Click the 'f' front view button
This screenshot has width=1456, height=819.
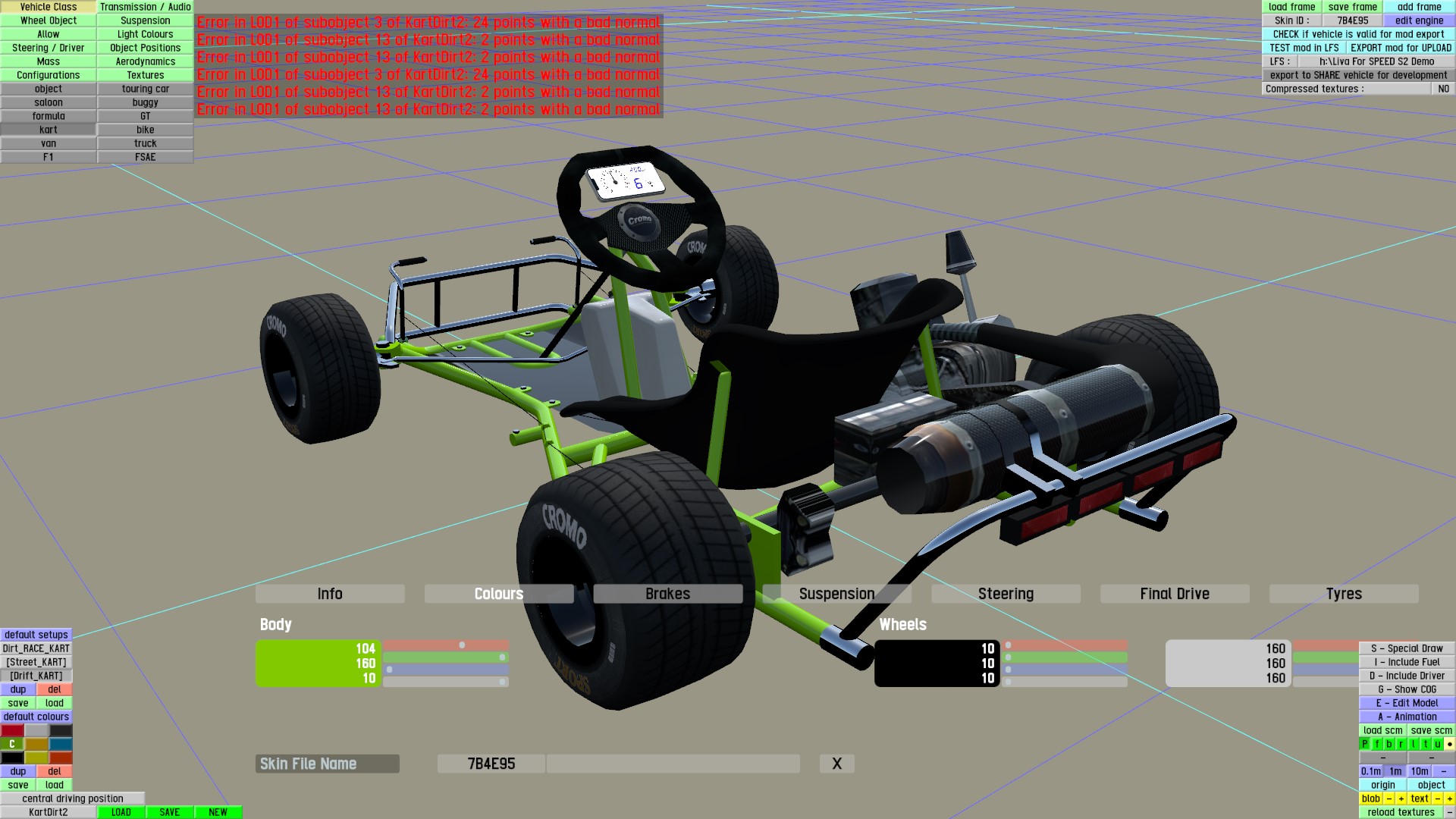click(1377, 744)
